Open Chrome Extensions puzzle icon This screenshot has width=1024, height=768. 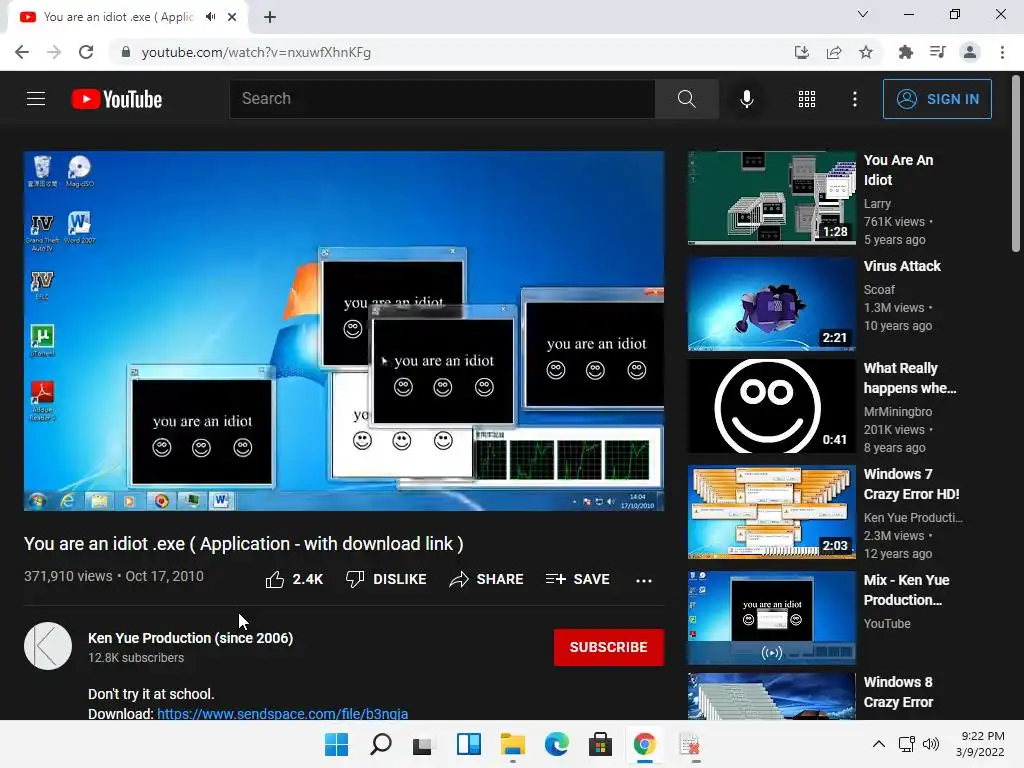(905, 52)
